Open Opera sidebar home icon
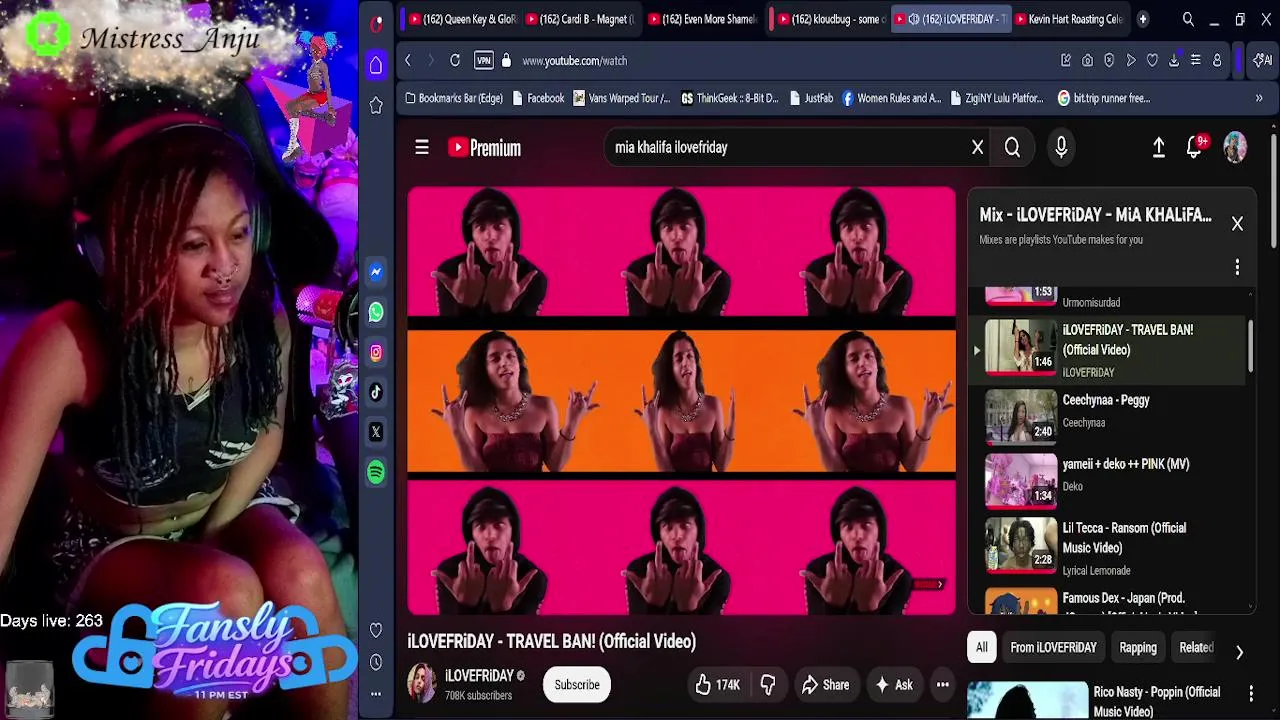Viewport: 1280px width, 720px height. coord(376,65)
